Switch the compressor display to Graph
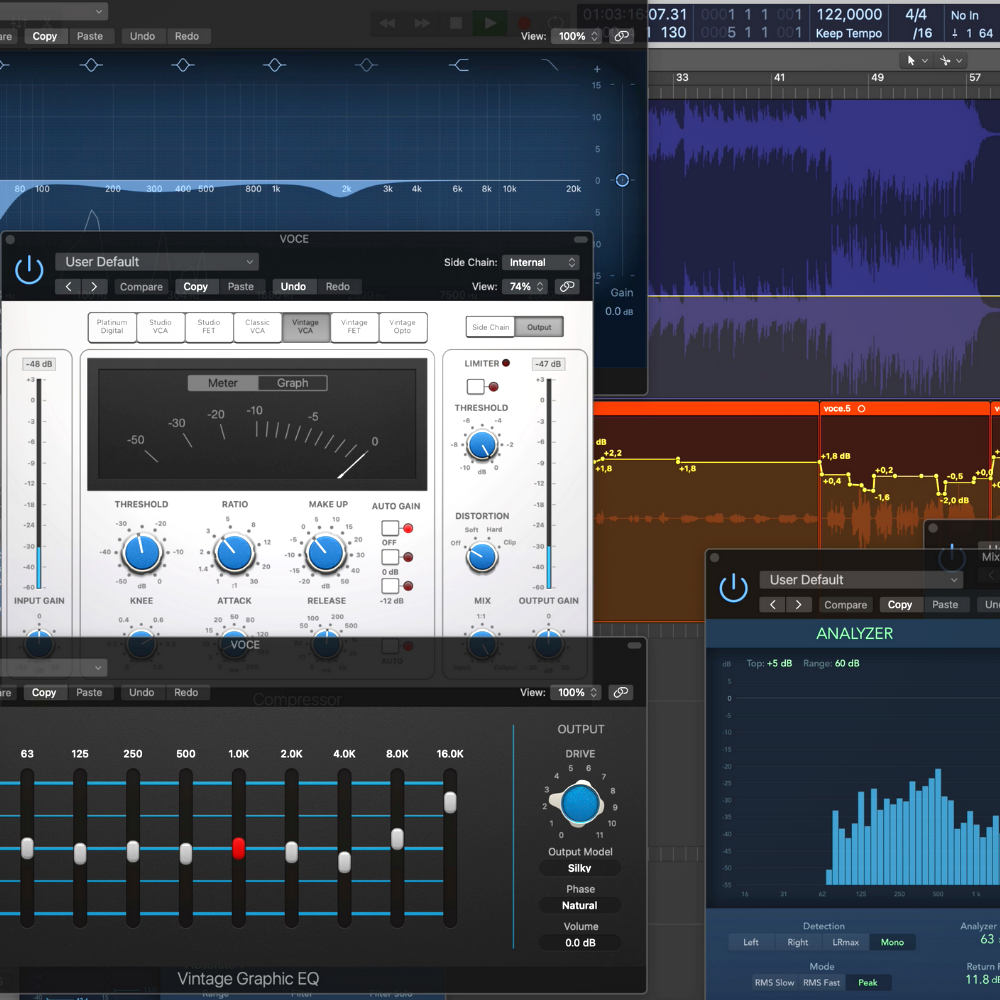1000x1000 pixels. (293, 383)
